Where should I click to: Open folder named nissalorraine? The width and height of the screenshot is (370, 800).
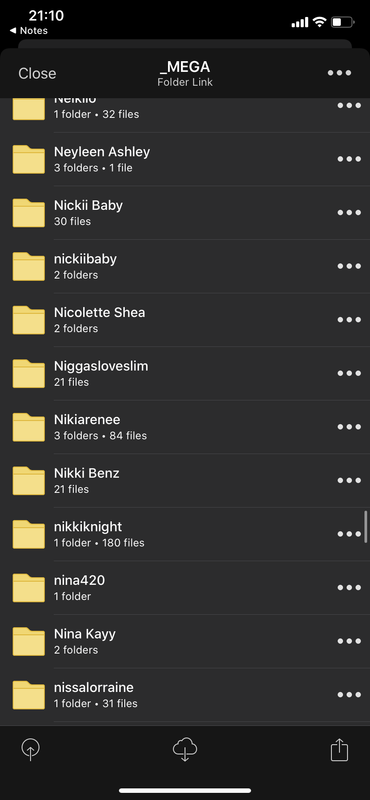(185, 695)
